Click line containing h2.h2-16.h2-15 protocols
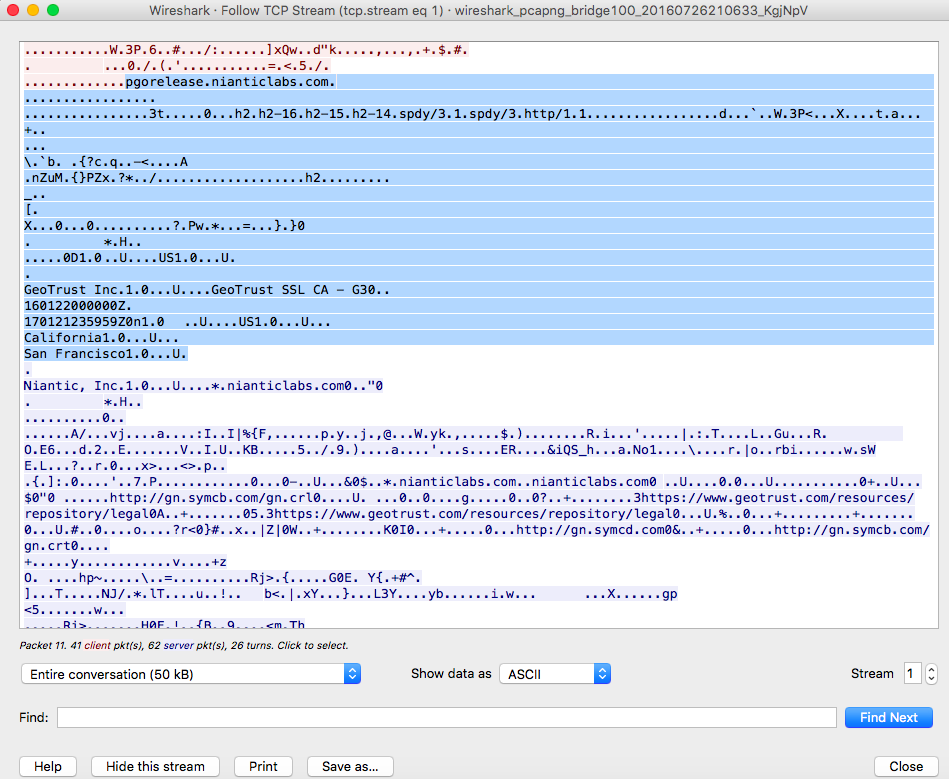Viewport: 949px width, 779px height. (x=472, y=114)
